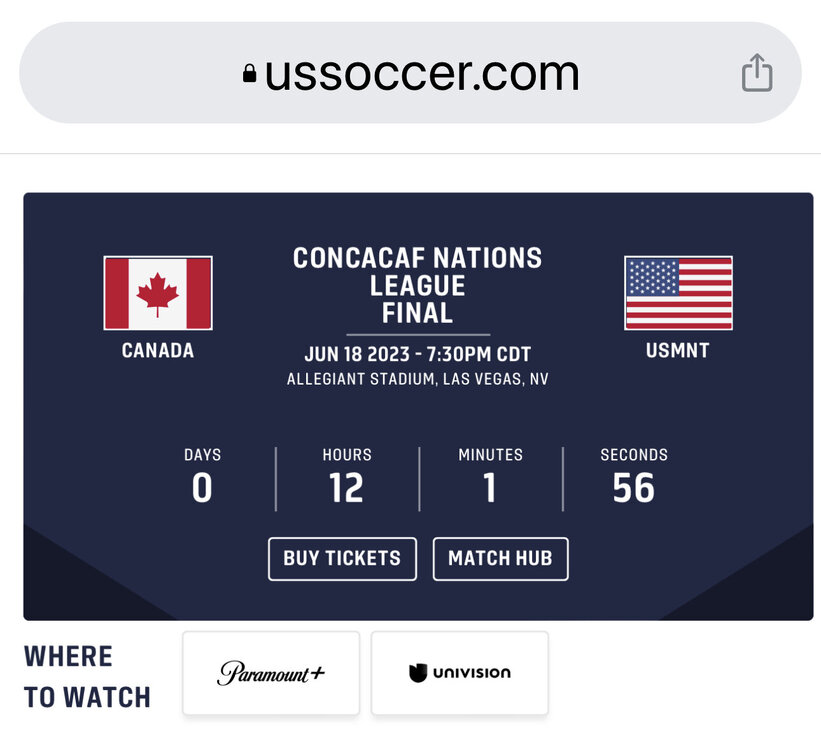Tap the Paramount+ logo
Screen dimensions: 821x750
[271, 672]
